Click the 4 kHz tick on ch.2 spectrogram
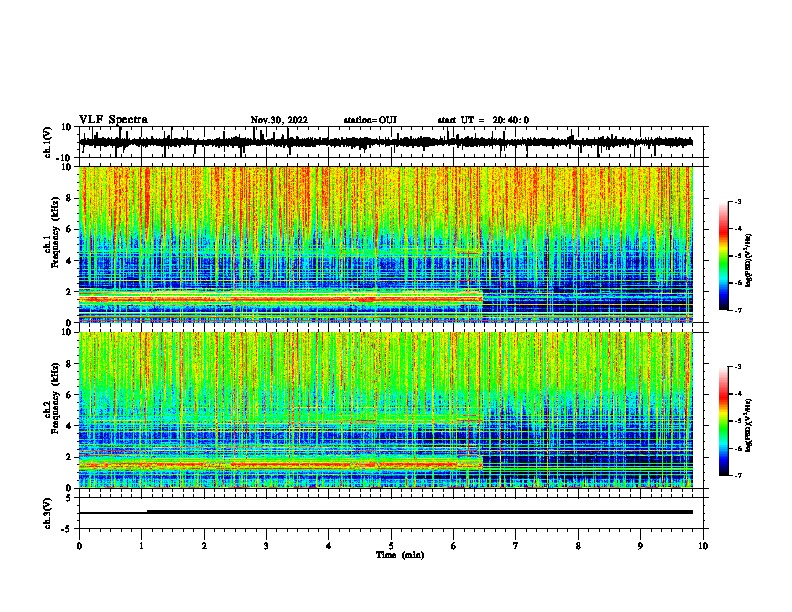792x612 pixels. [x=69, y=426]
